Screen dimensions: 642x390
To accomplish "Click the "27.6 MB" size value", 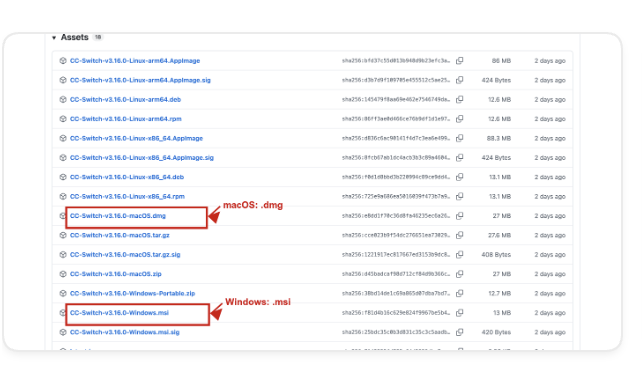I will tap(500, 235).
